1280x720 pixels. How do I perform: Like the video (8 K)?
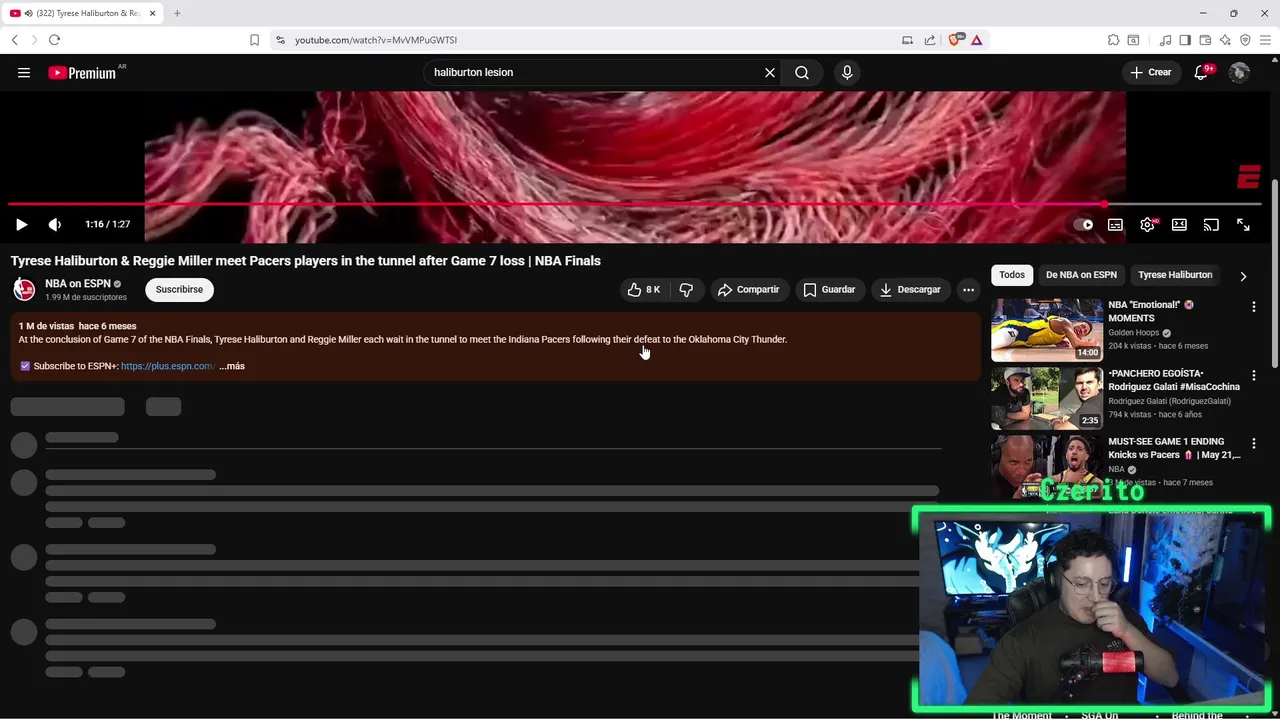point(644,290)
